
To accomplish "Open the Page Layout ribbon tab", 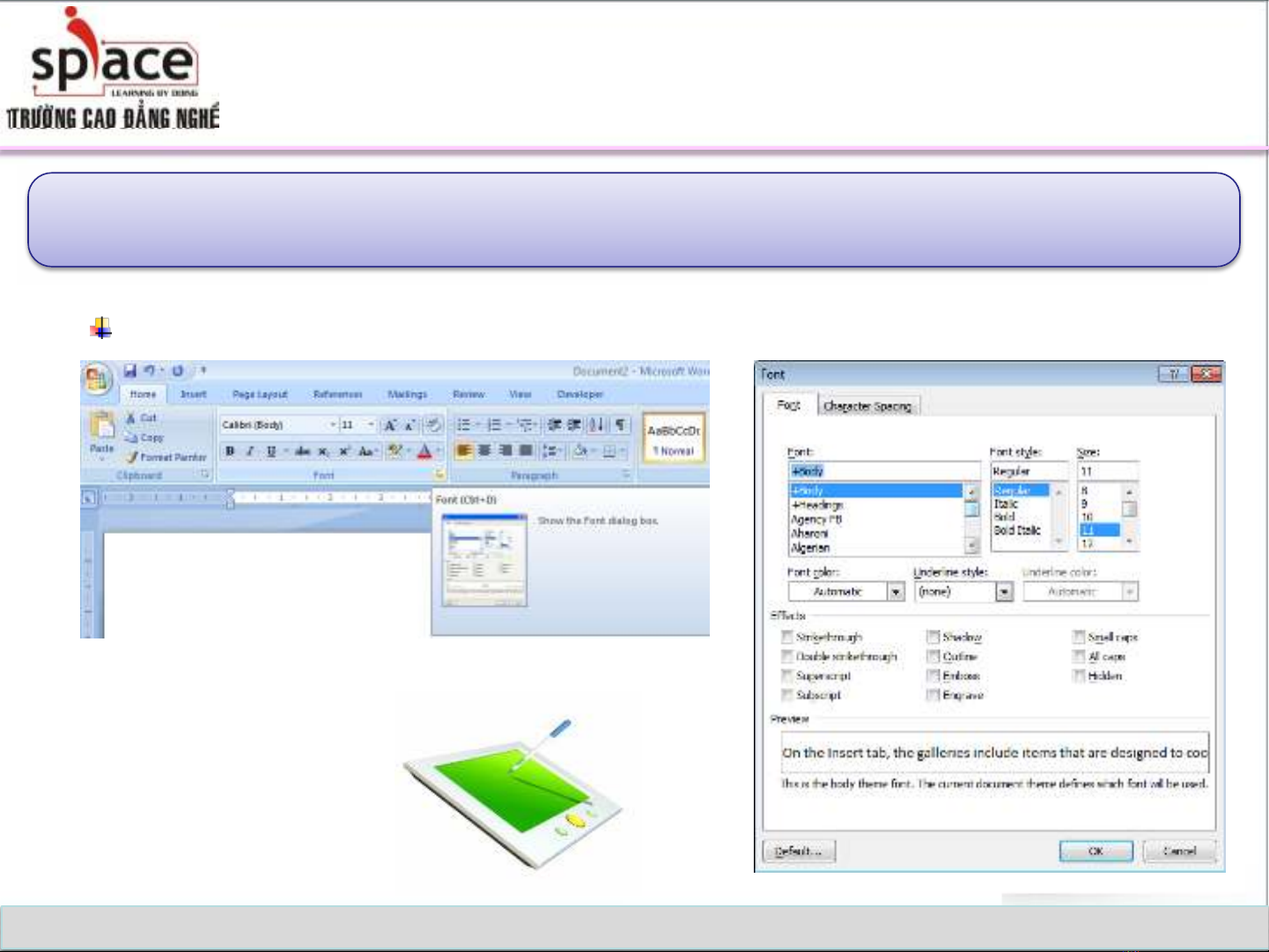I will (x=260, y=395).
